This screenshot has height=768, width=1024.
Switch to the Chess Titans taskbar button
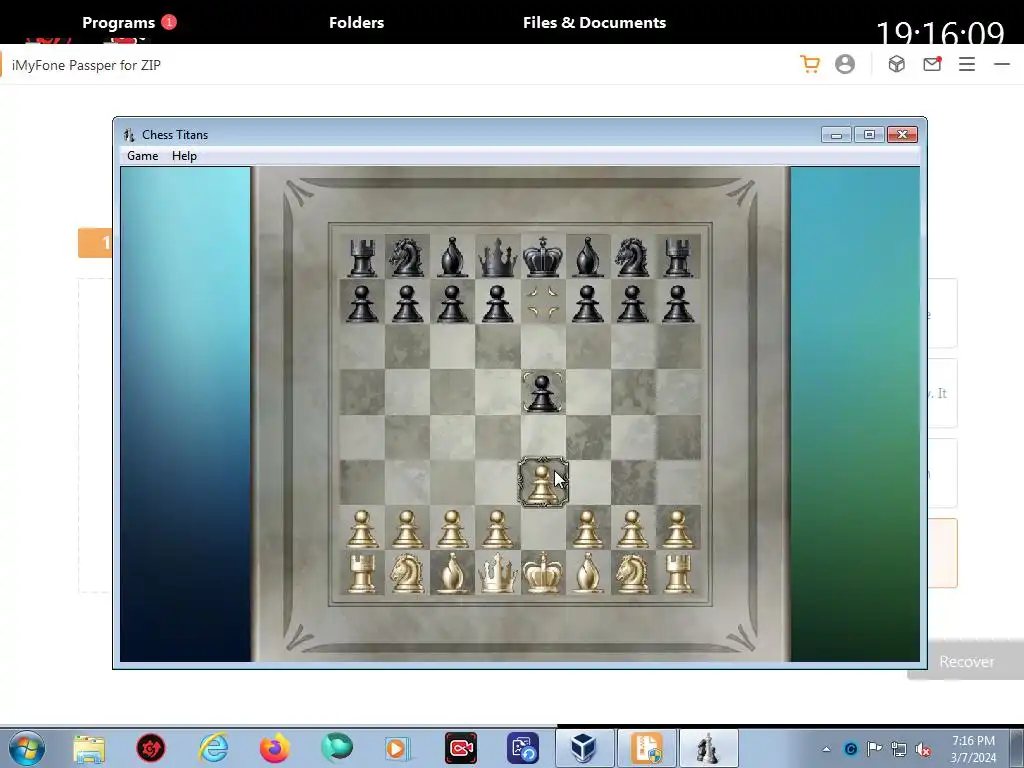point(709,748)
